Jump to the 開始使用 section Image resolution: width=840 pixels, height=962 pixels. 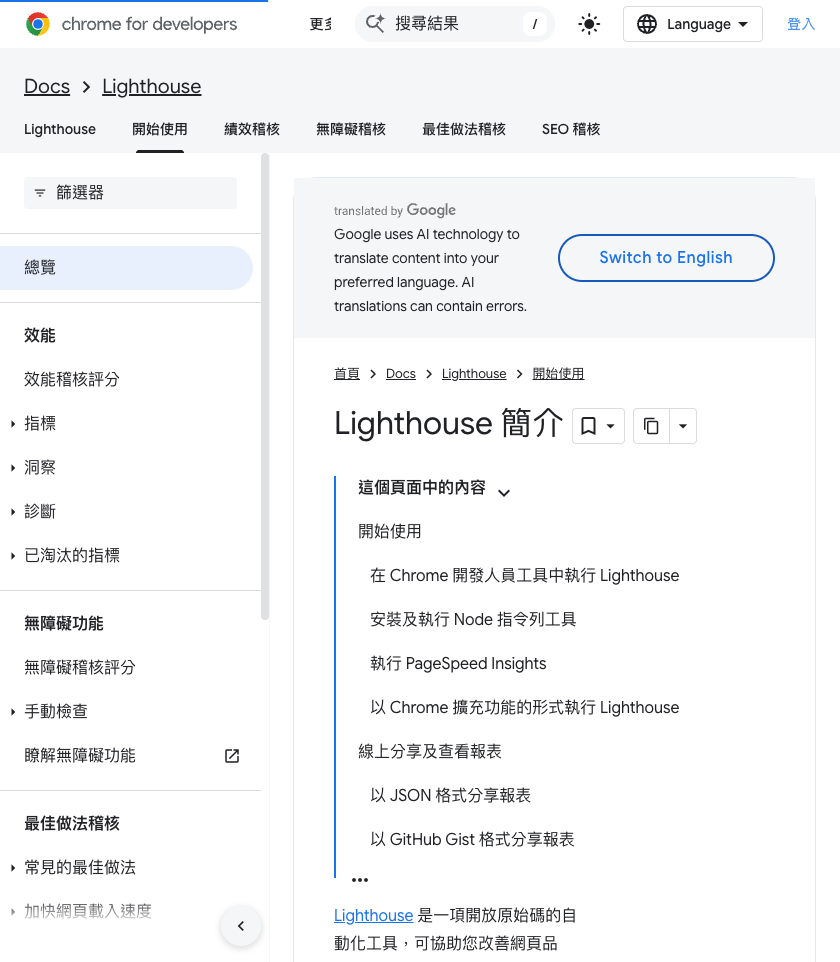tap(390, 531)
